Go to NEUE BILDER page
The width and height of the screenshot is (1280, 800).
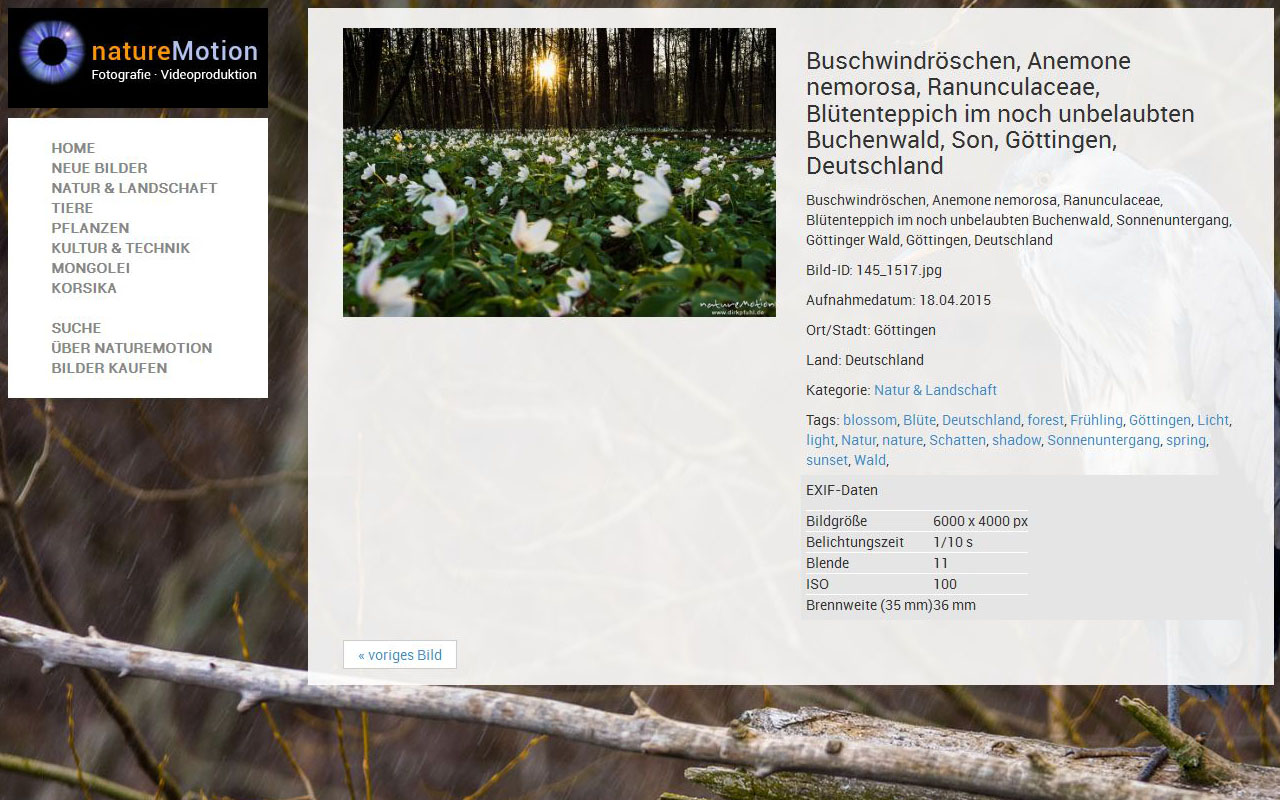click(99, 168)
